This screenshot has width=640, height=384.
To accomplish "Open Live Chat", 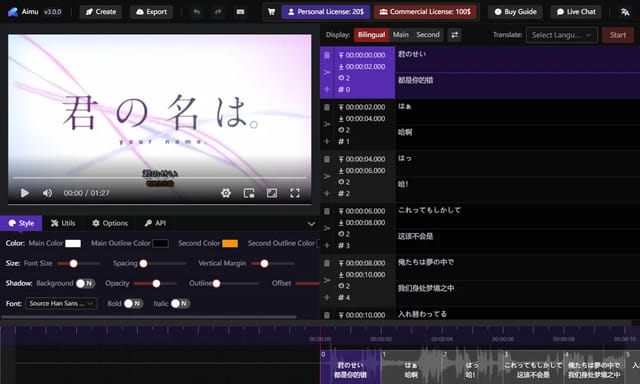I will coord(576,12).
